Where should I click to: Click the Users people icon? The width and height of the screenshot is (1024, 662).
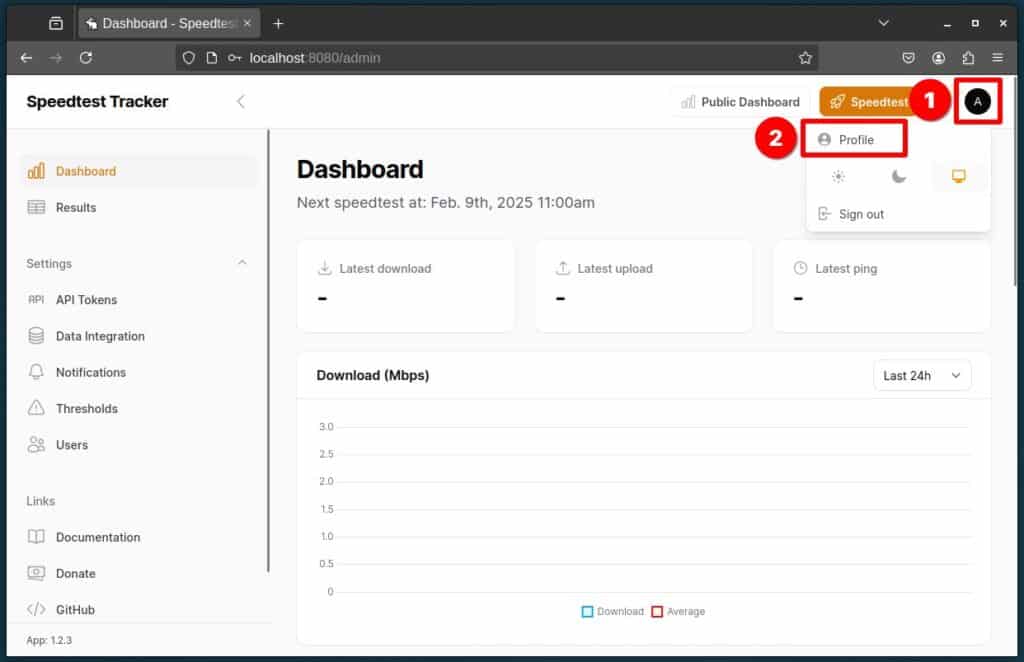point(37,445)
